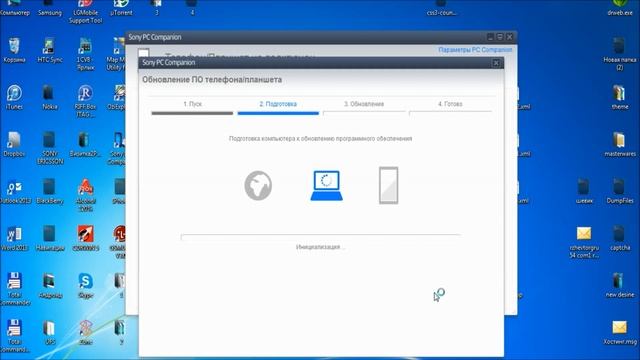Screen dimensions: 640x360
Task: Launch Alcohol 120% from the desktop
Action: click(85, 195)
